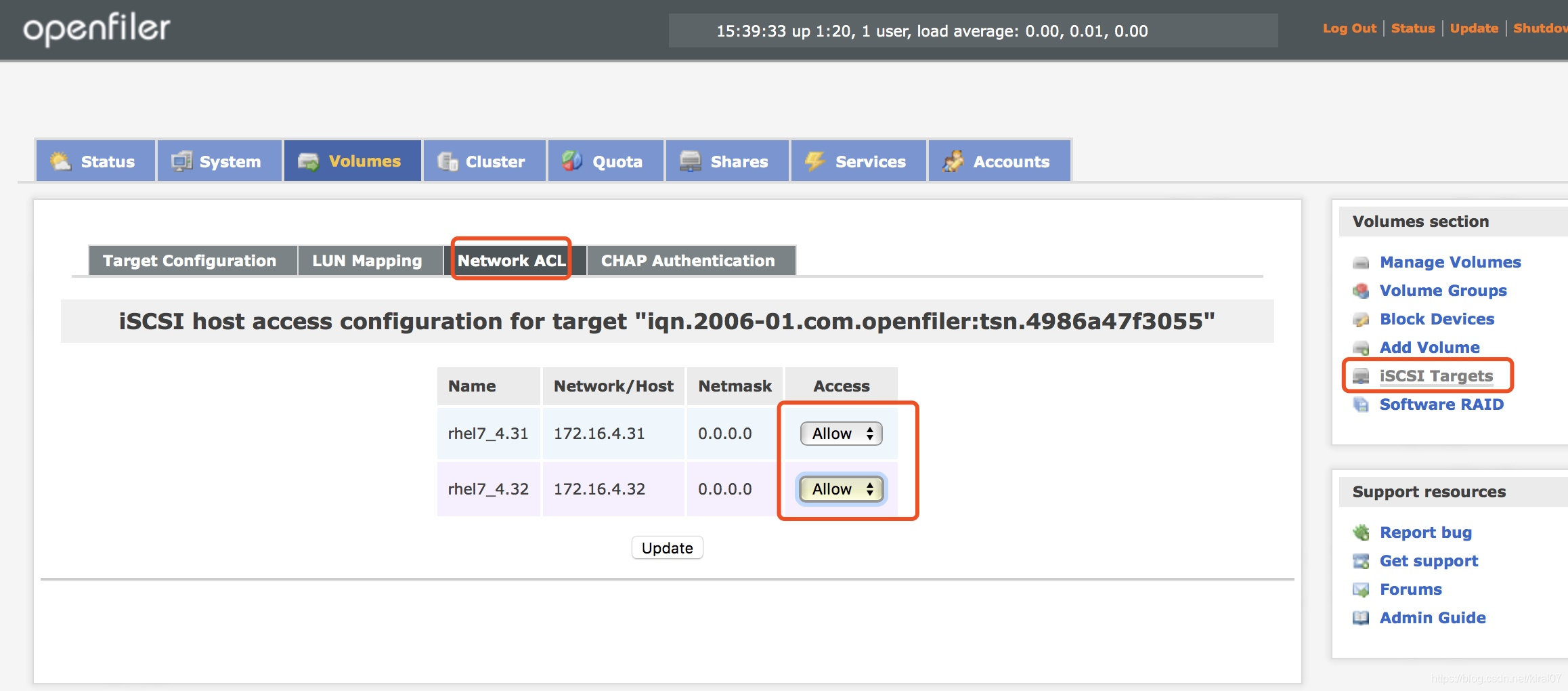Click the Cluster tab icon
Viewport: 1568px width, 691px height.
pos(448,161)
